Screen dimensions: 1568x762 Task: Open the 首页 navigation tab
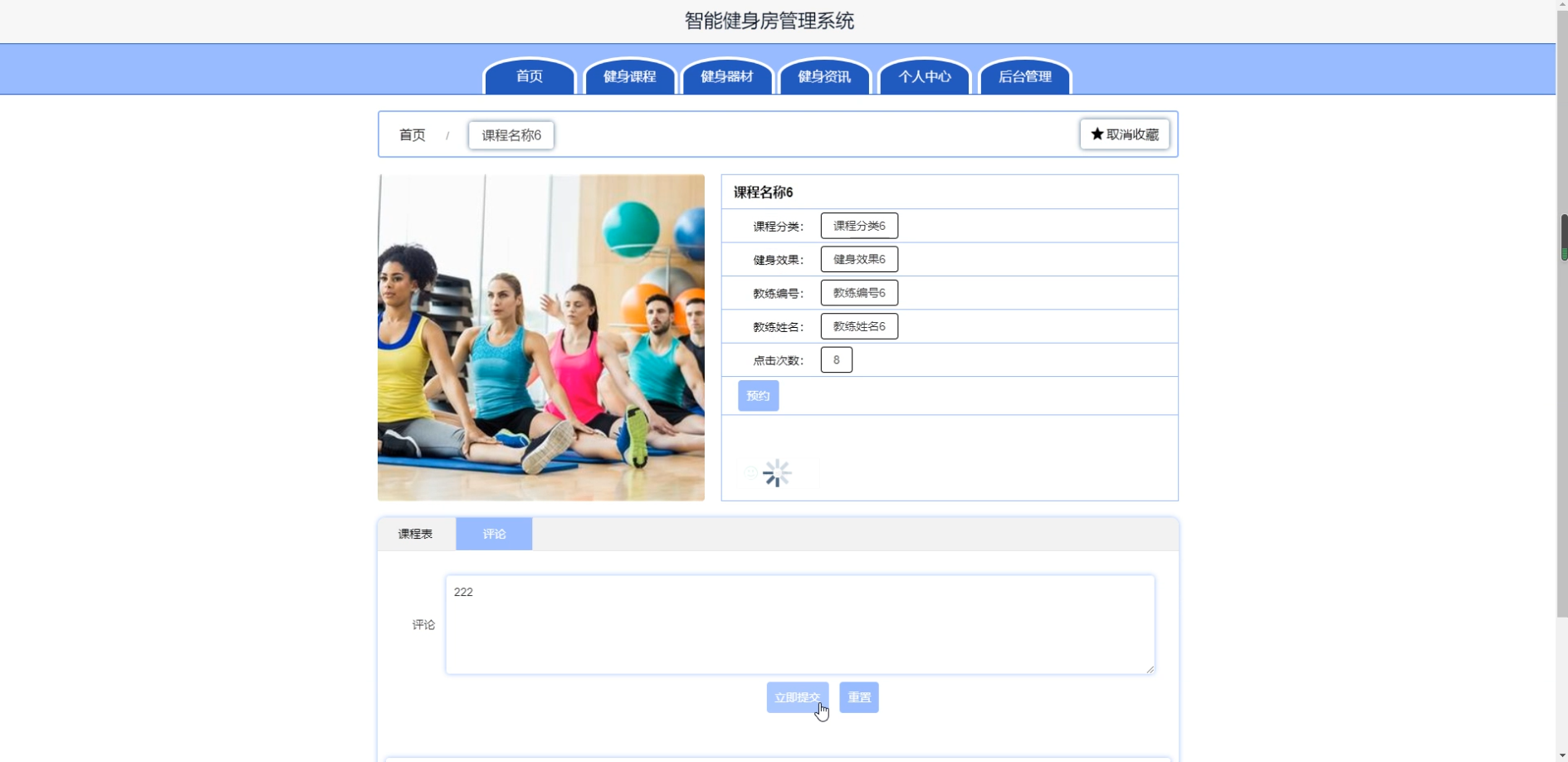530,76
